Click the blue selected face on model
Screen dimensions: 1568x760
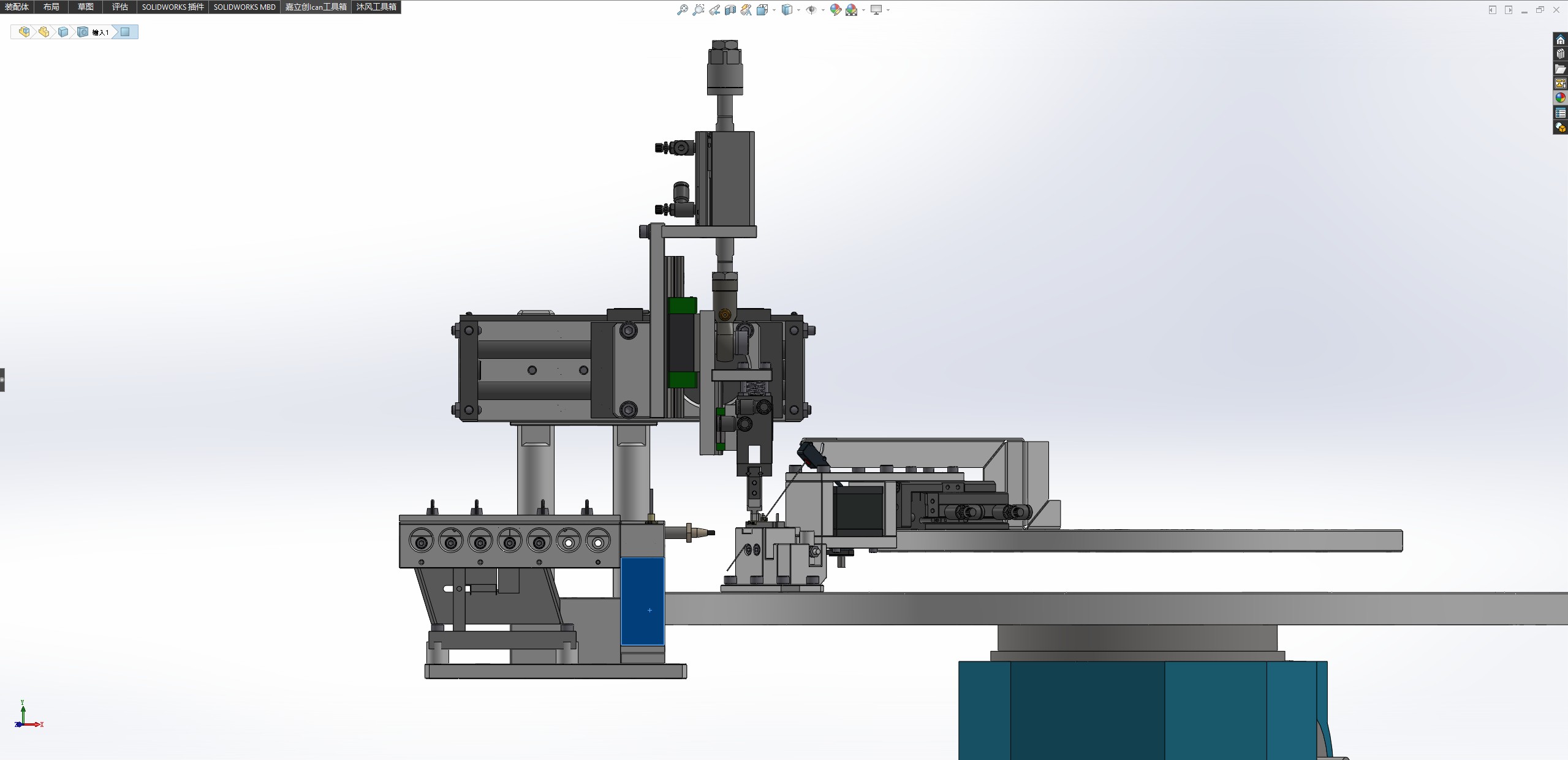pos(642,601)
